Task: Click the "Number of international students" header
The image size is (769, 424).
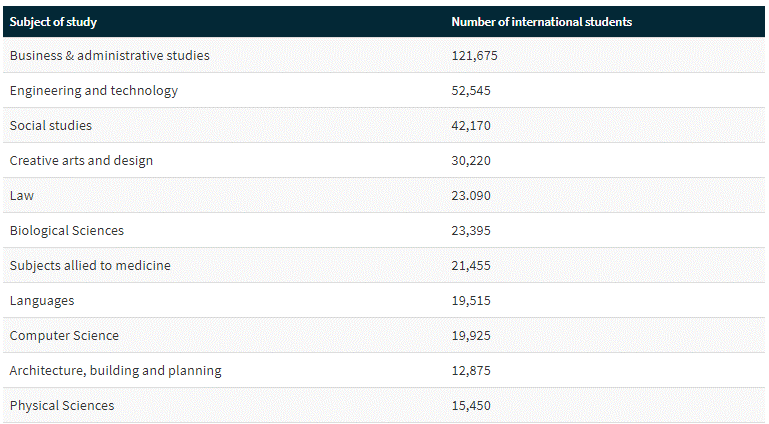Action: [x=541, y=22]
